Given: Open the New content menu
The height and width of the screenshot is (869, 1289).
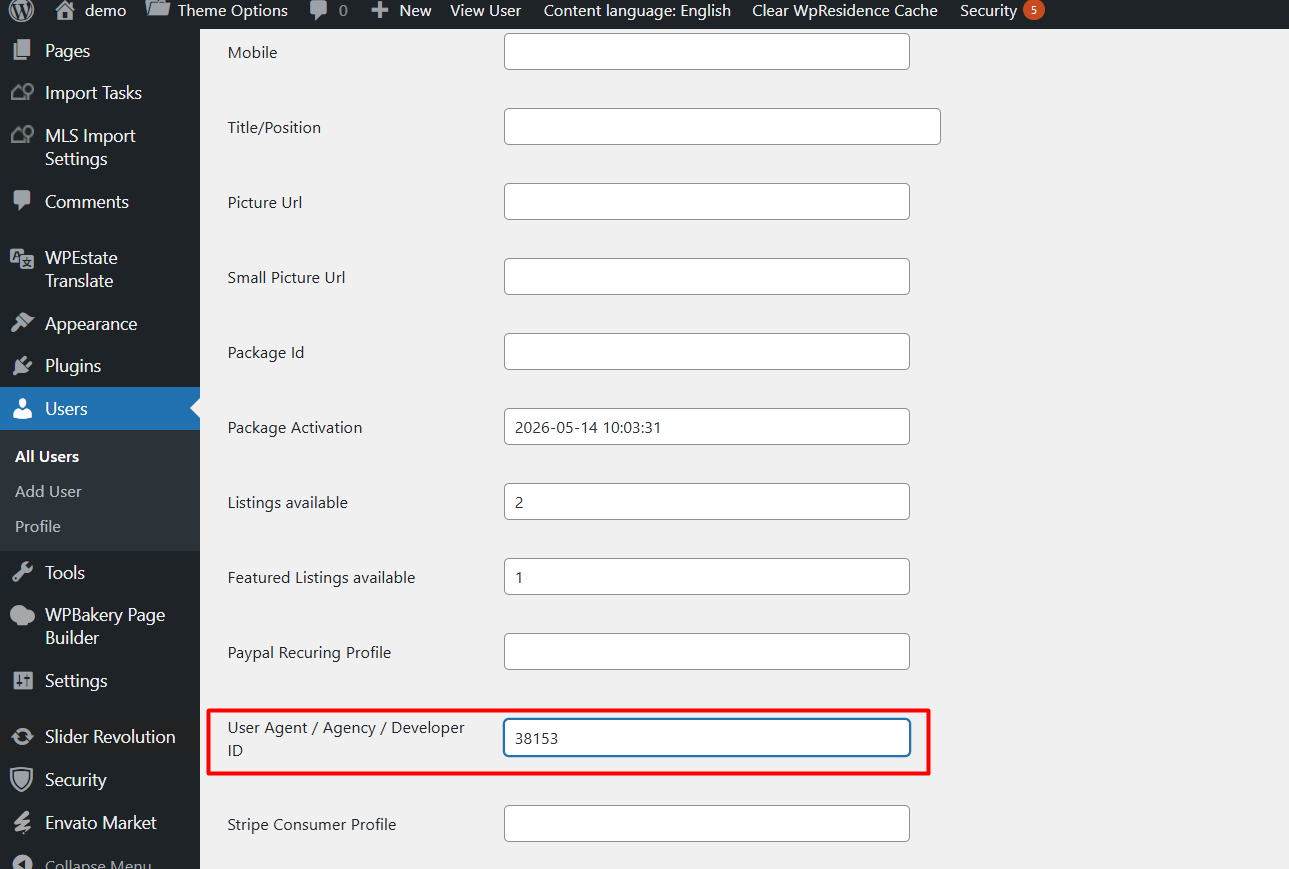Looking at the screenshot, I should (x=415, y=11).
